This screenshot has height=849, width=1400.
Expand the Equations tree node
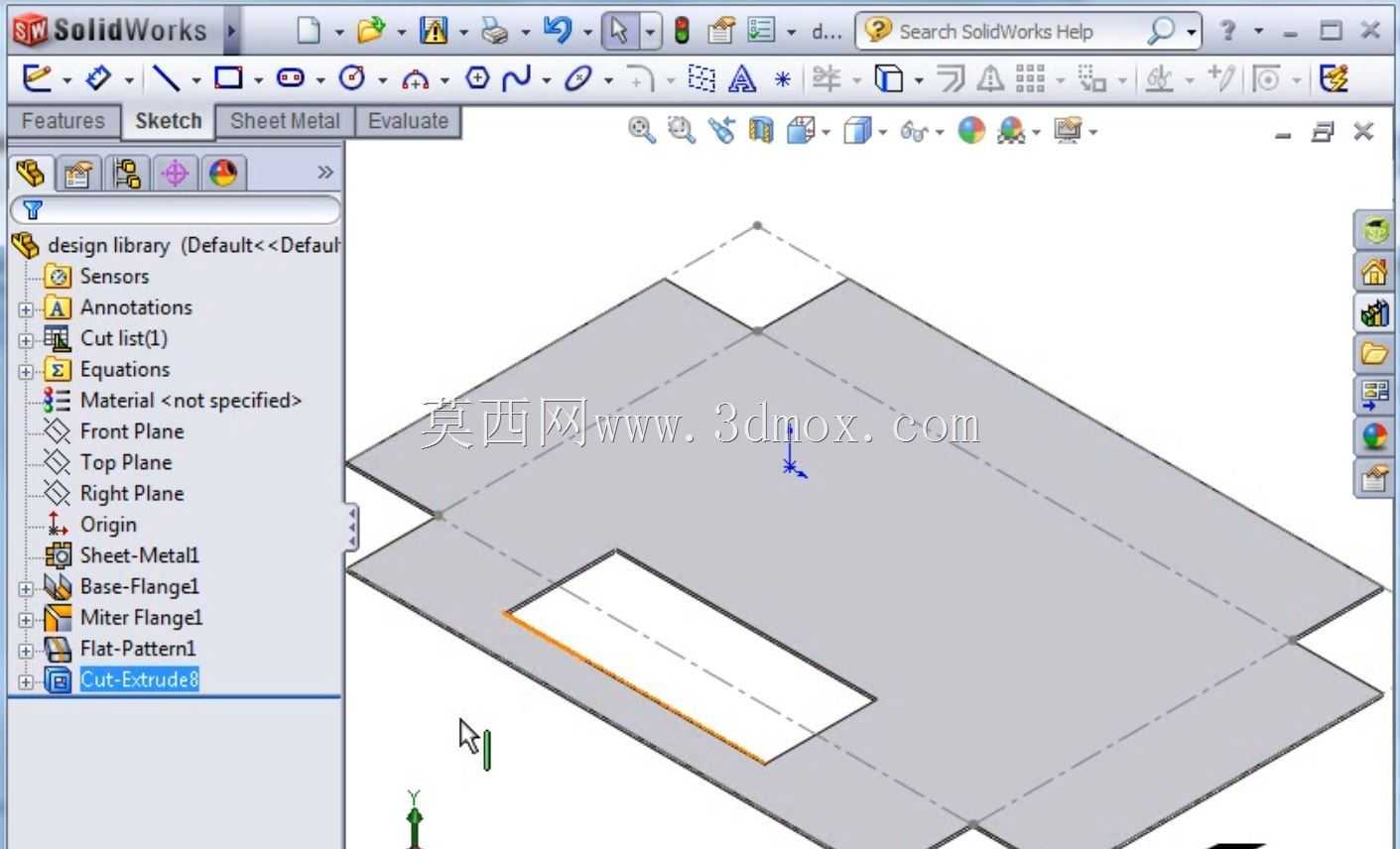[26, 372]
